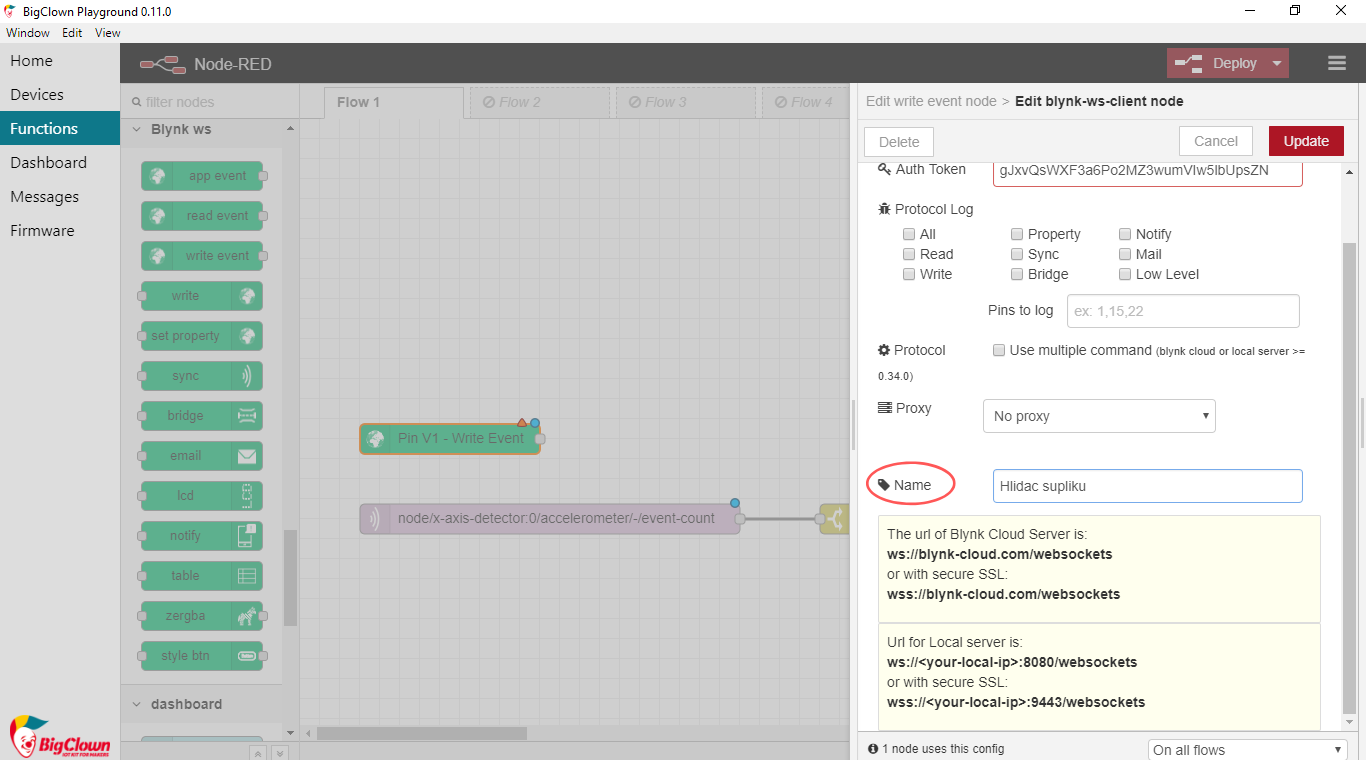
Task: Click the Update button
Action: [1306, 141]
